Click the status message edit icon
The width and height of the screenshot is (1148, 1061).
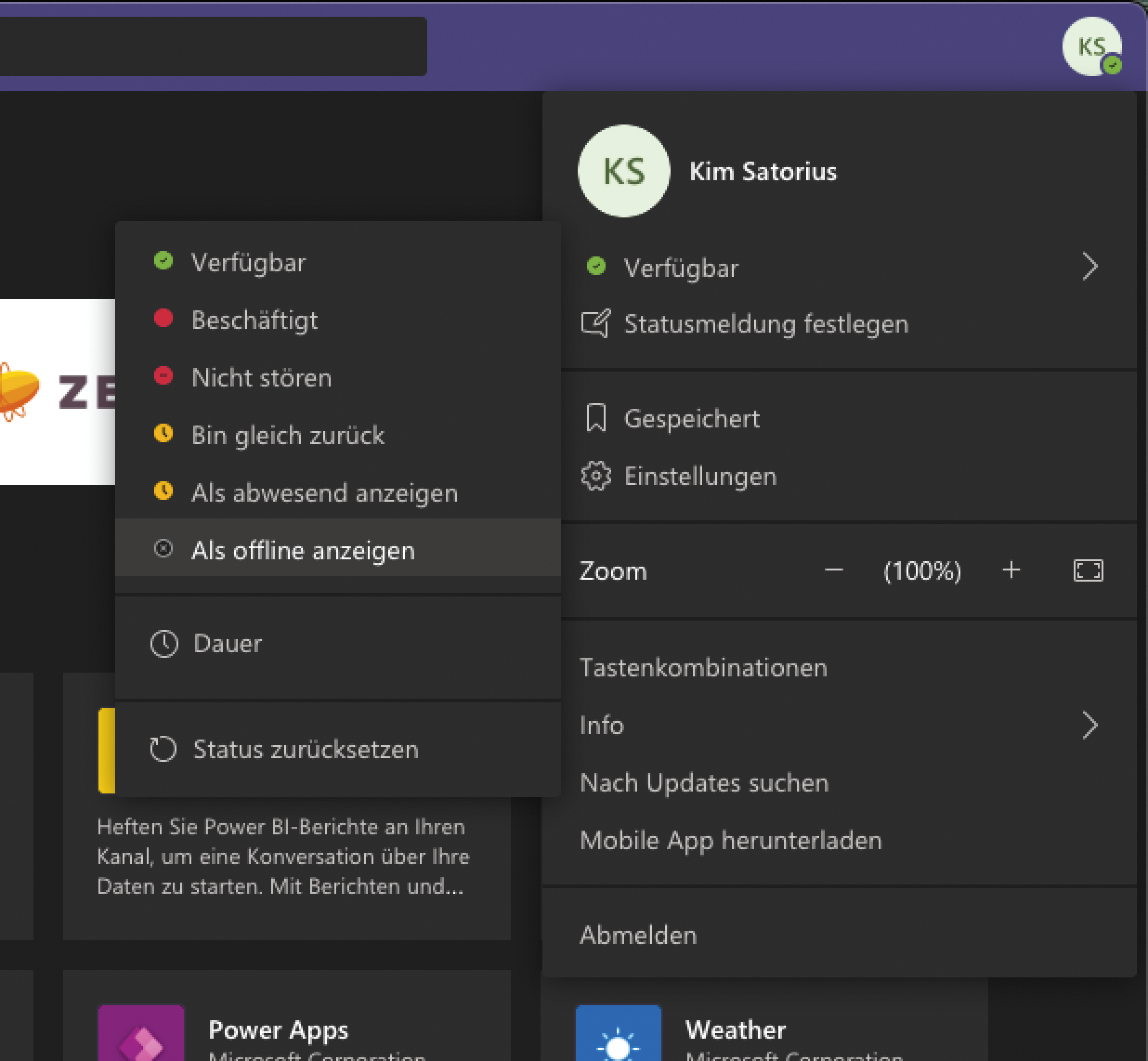tap(596, 323)
